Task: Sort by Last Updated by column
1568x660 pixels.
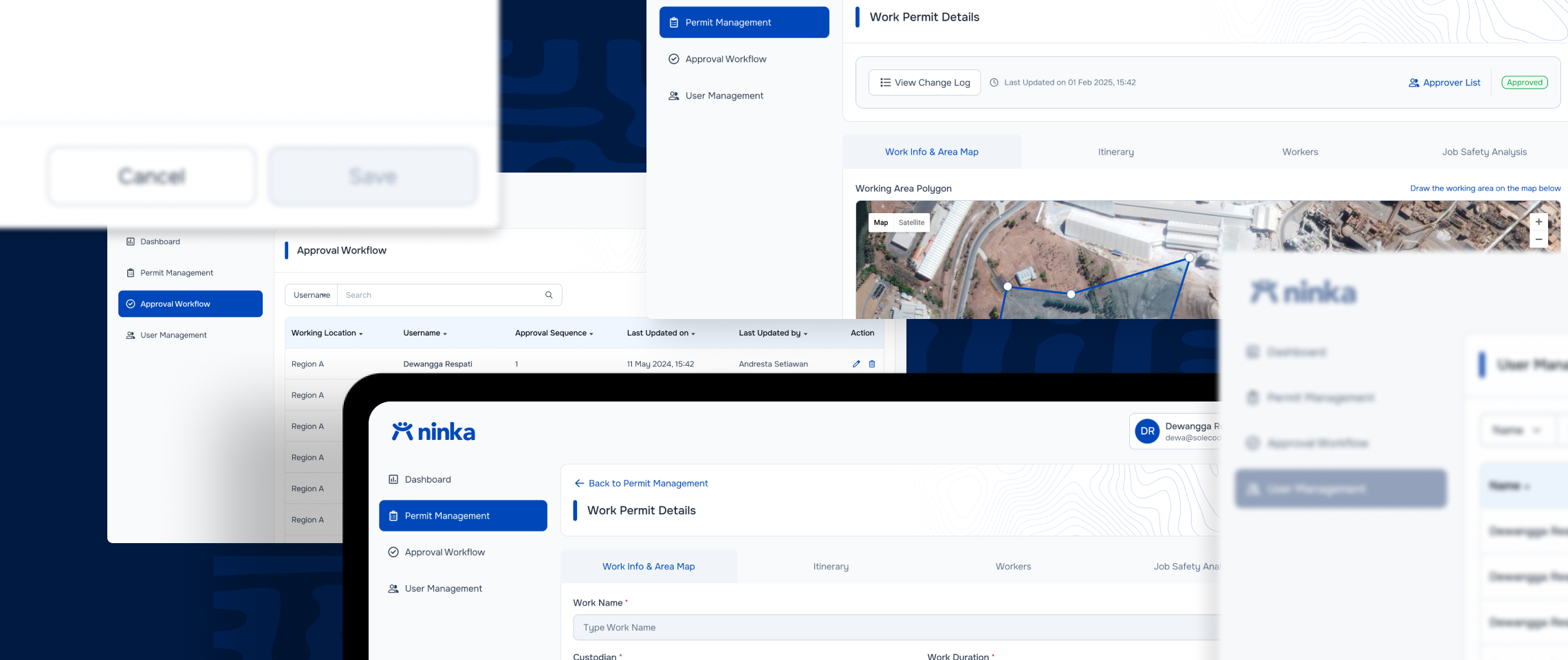Action: (773, 333)
